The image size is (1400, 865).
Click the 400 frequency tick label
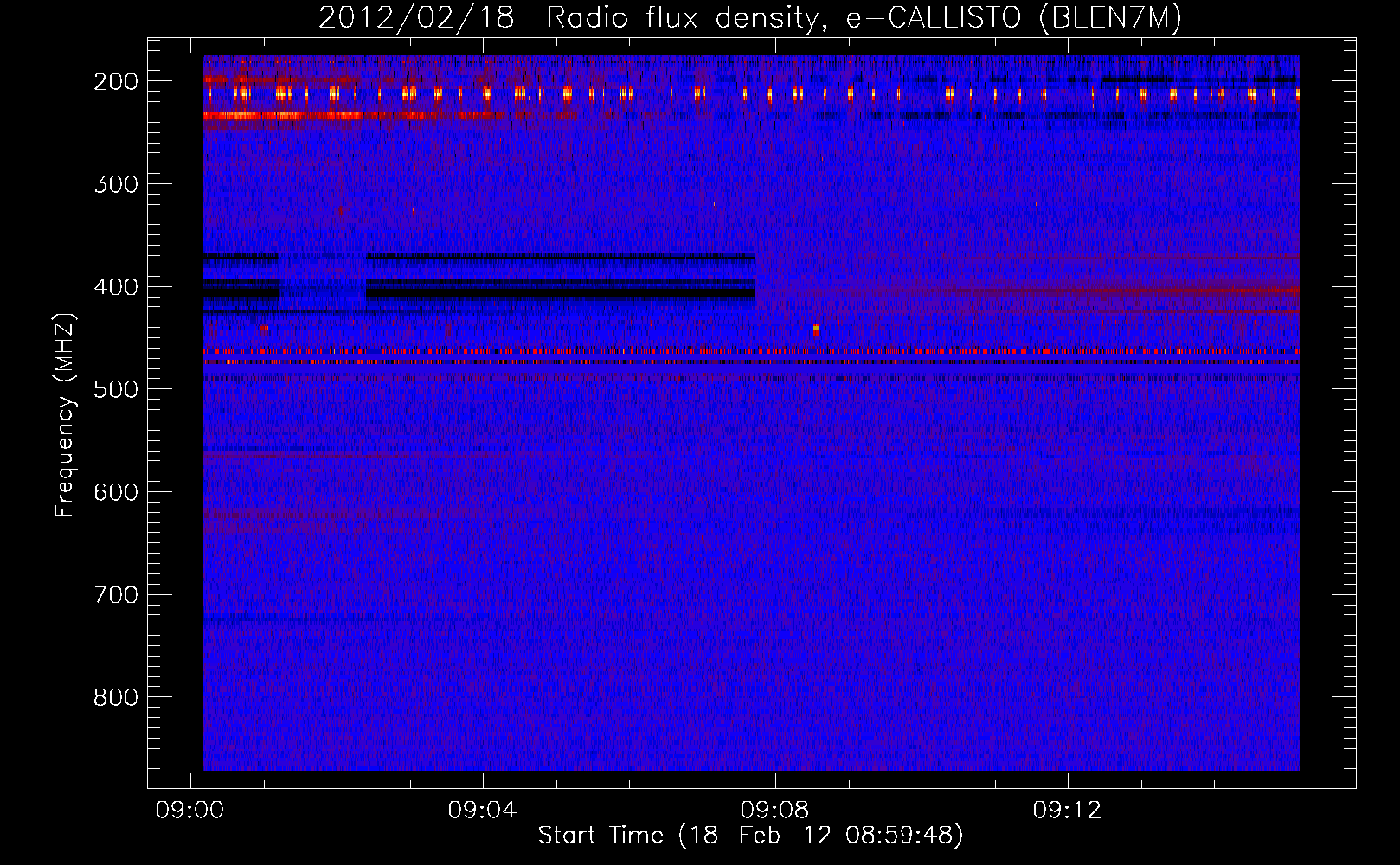coord(116,287)
